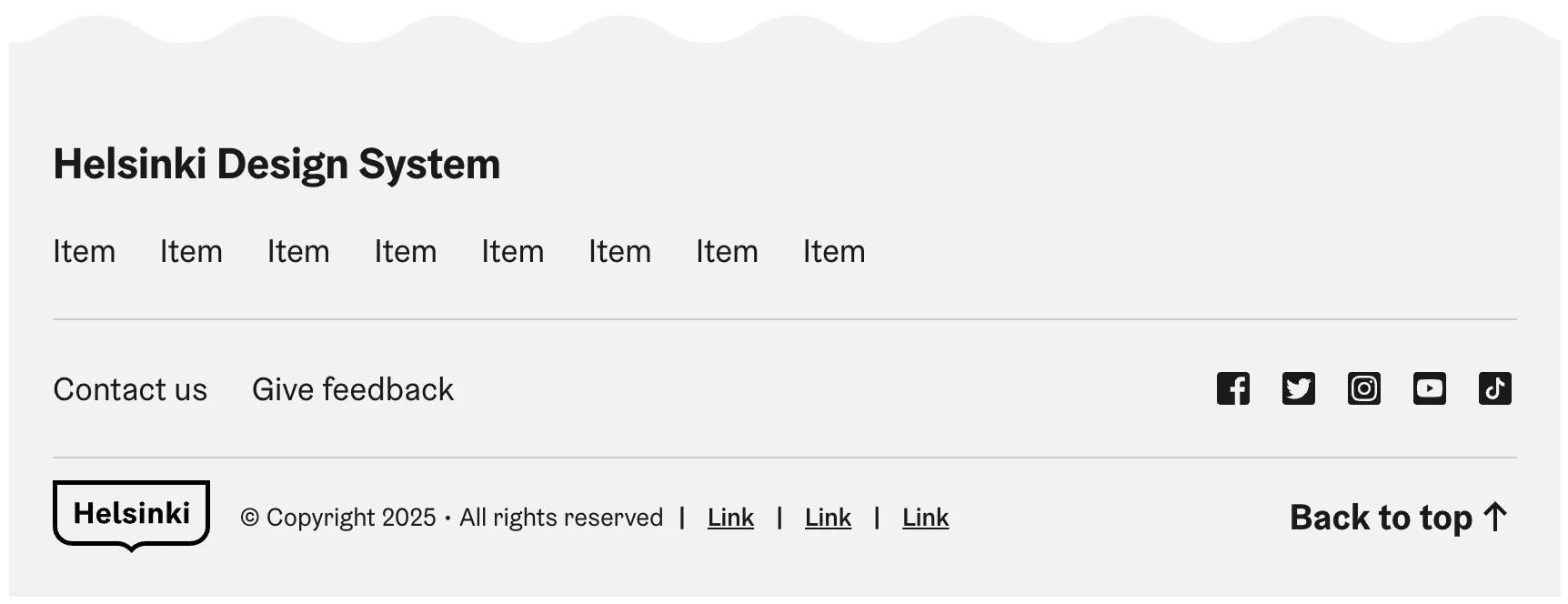This screenshot has height=604, width=1568.
Task: Open the Facebook social media icon
Action: (x=1232, y=388)
